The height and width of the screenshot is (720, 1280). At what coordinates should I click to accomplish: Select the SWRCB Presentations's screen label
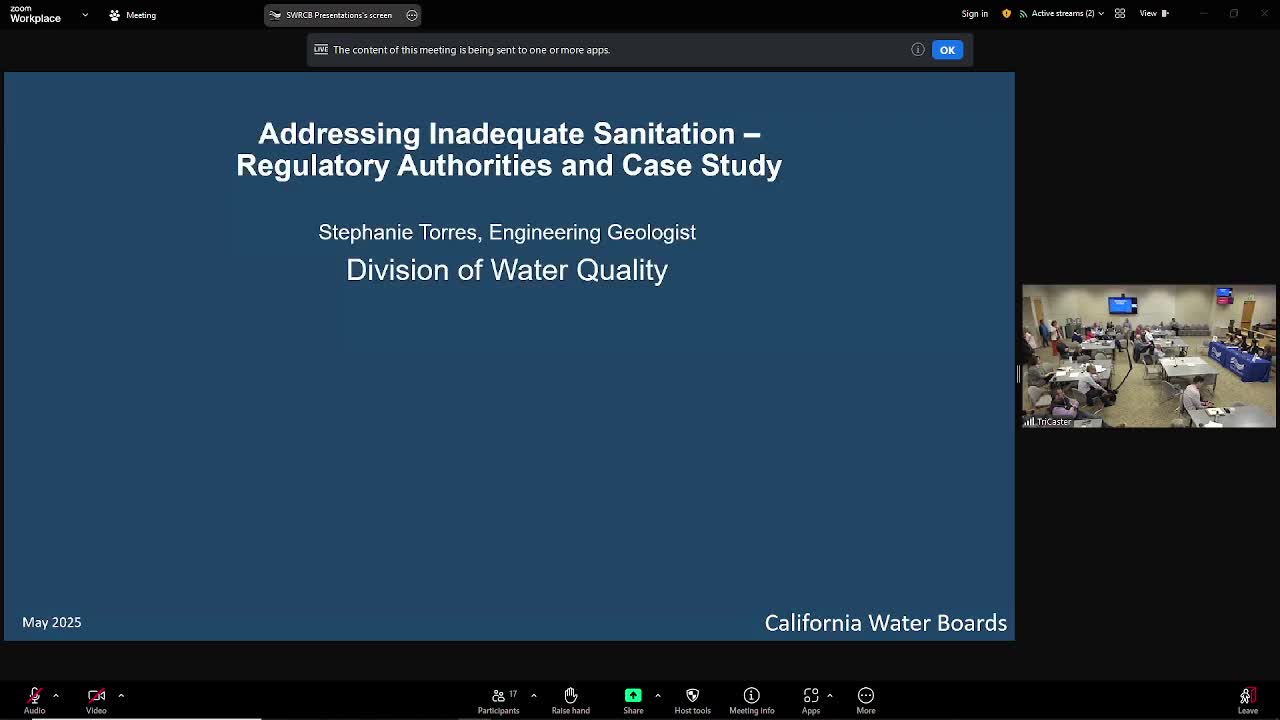coord(338,15)
